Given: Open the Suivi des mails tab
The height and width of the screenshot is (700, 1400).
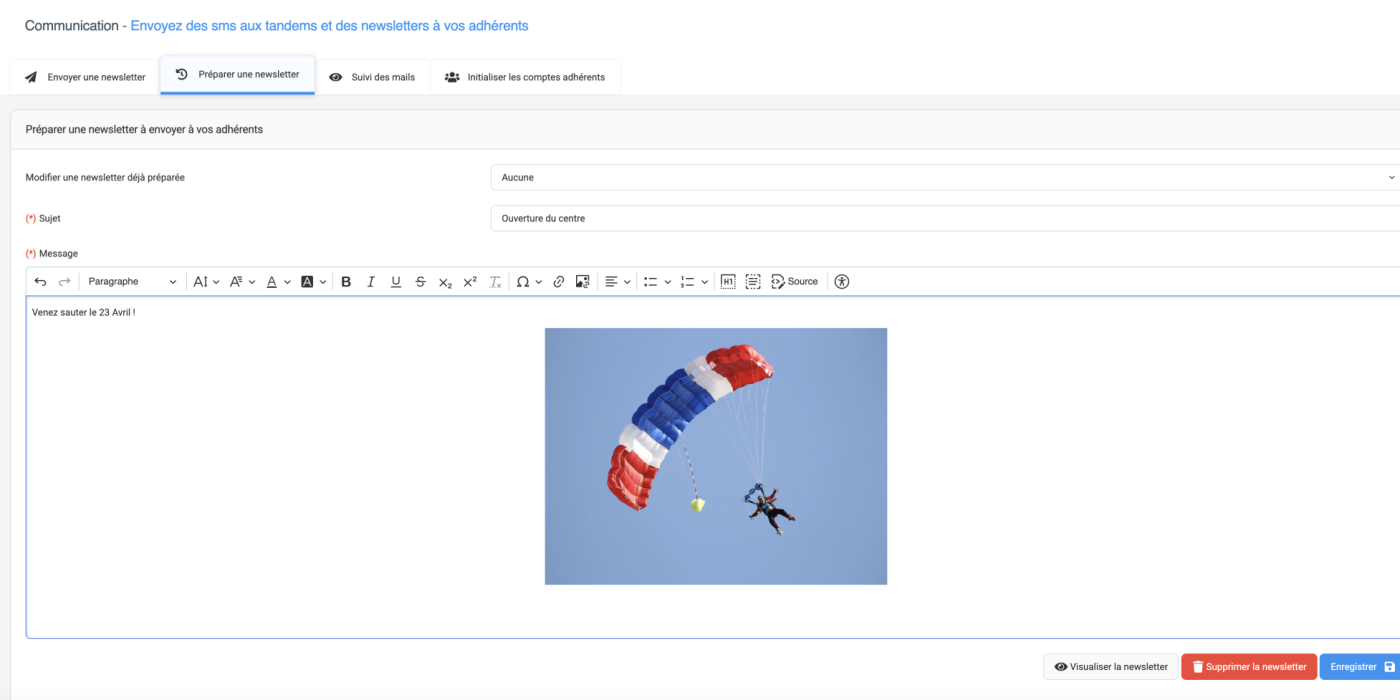Looking at the screenshot, I should click(x=372, y=77).
